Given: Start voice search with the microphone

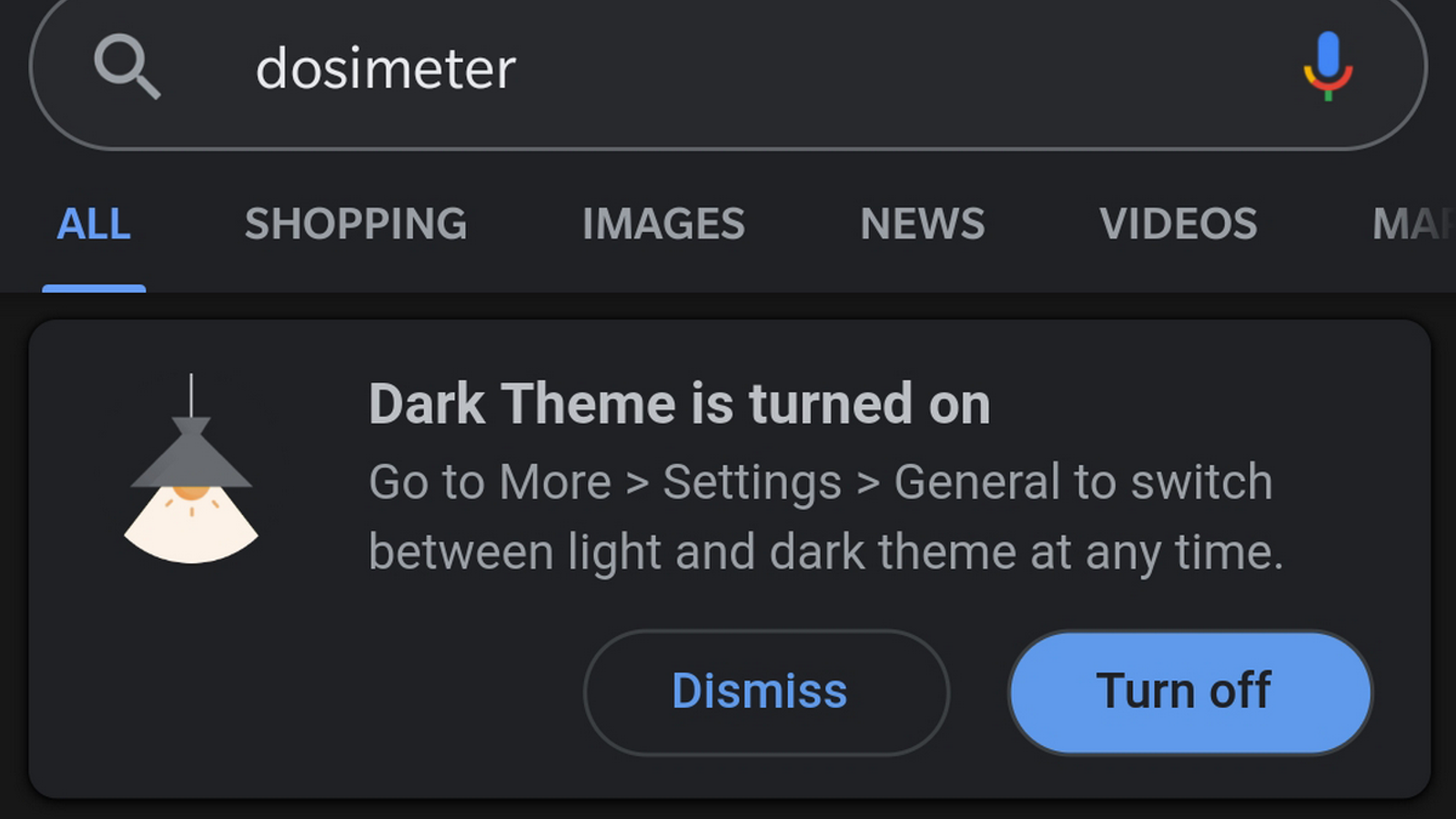Looking at the screenshot, I should click(x=1328, y=66).
